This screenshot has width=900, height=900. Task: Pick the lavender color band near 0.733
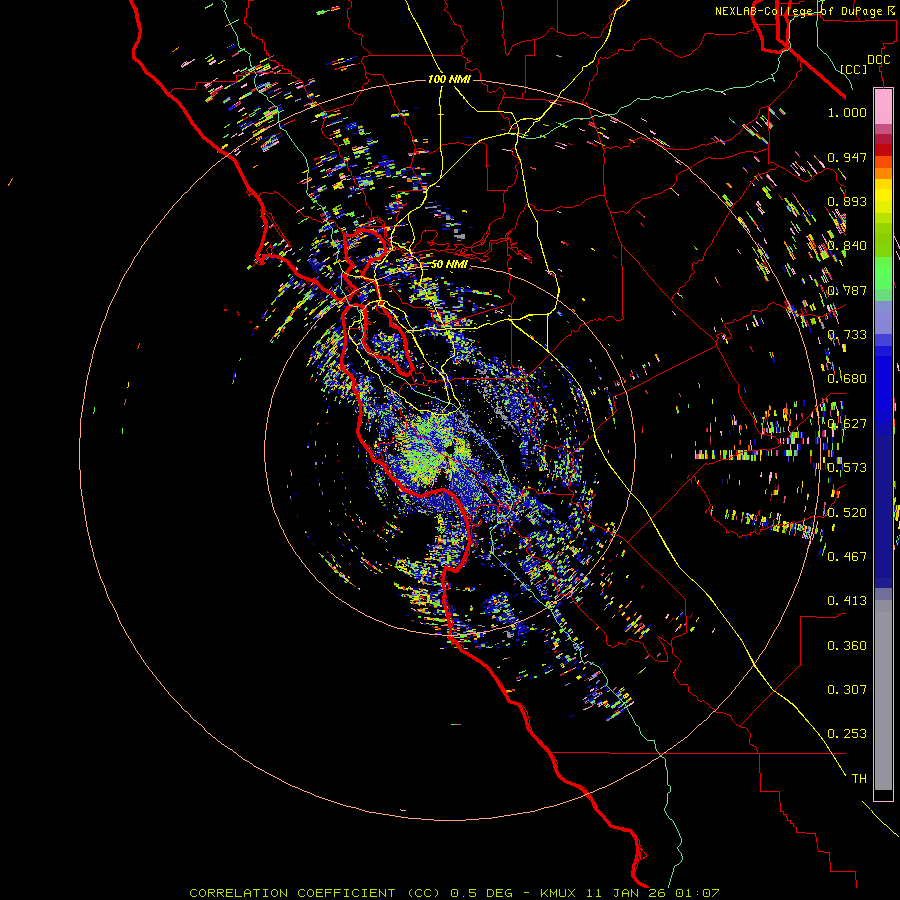coord(883,317)
